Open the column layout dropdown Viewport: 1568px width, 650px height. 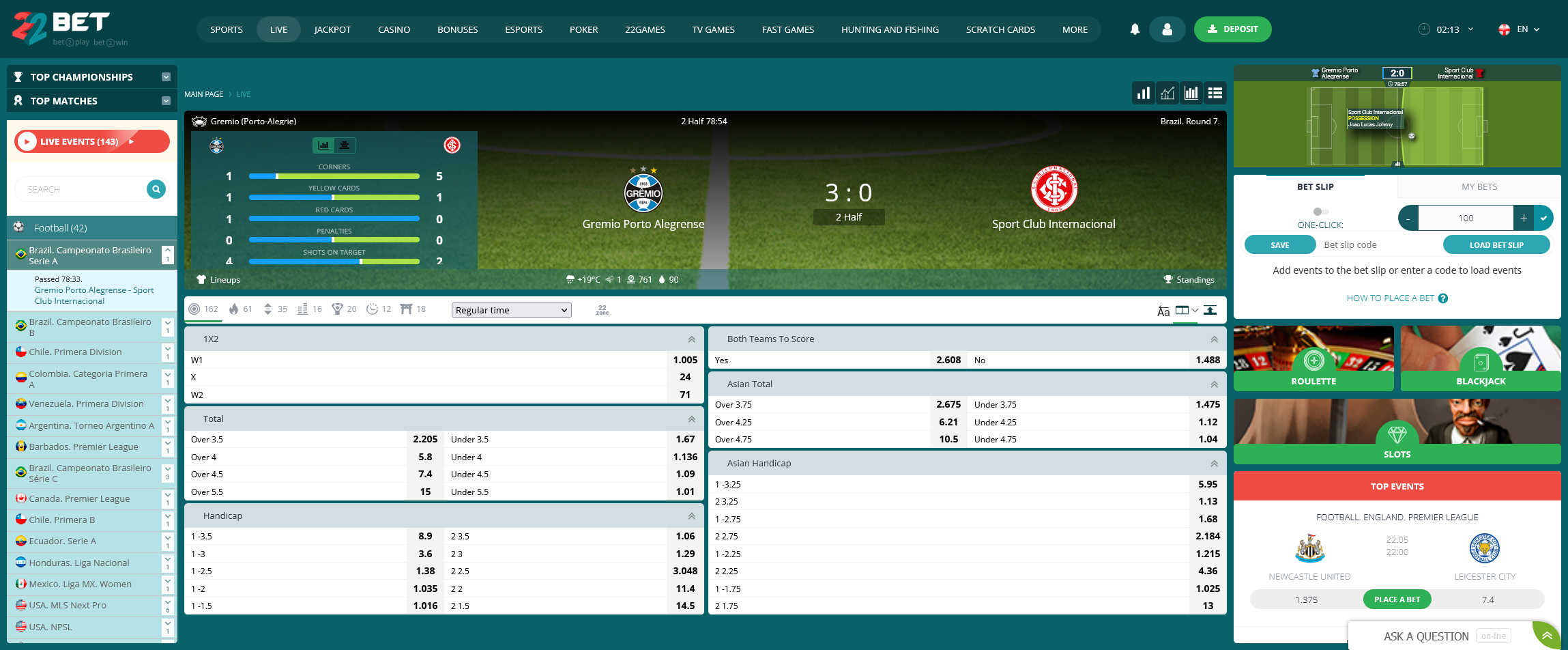(x=1187, y=310)
